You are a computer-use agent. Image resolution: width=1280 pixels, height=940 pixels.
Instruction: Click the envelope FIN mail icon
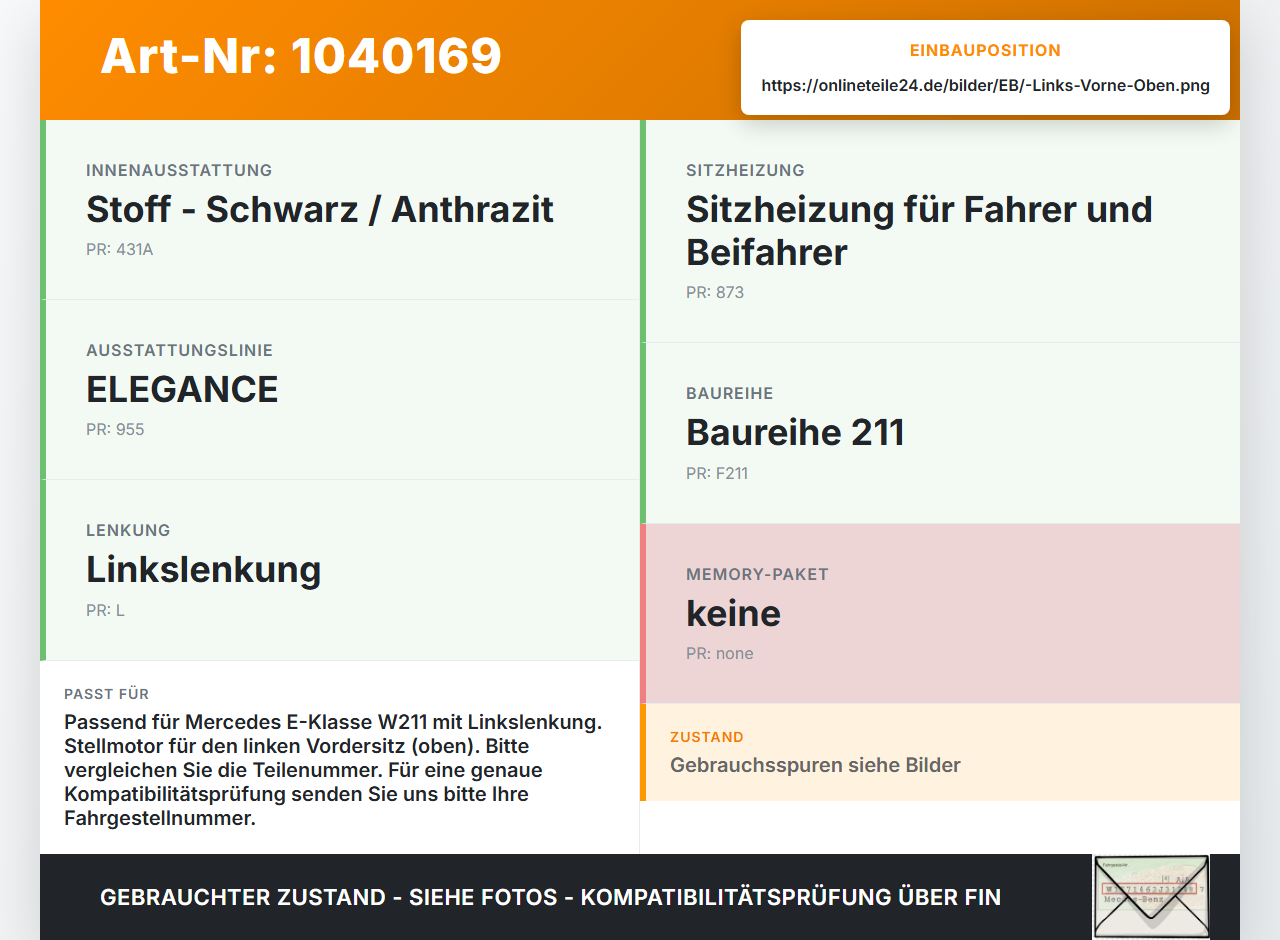click(1151, 897)
